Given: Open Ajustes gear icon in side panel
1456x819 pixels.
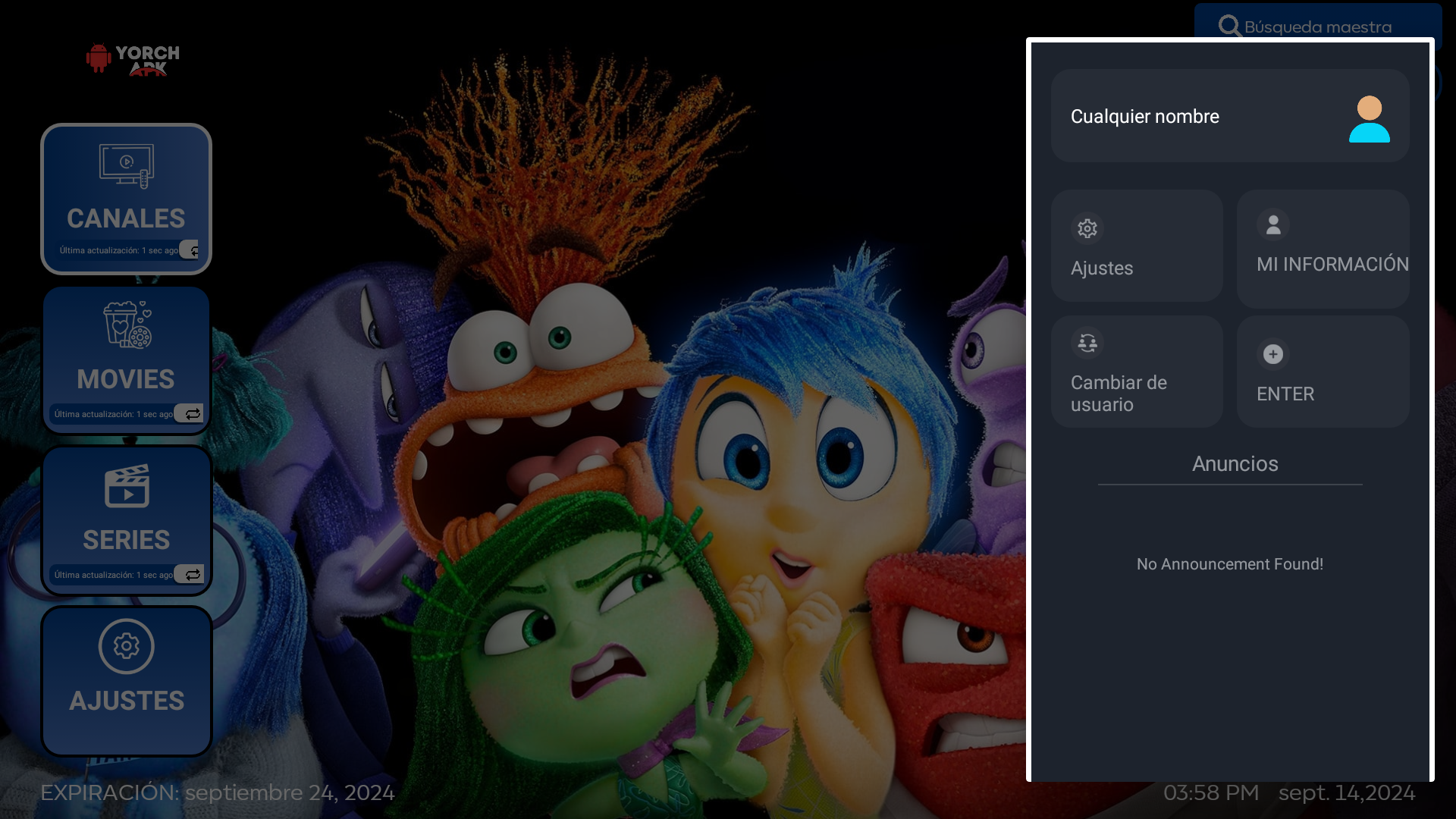Looking at the screenshot, I should point(1087,228).
